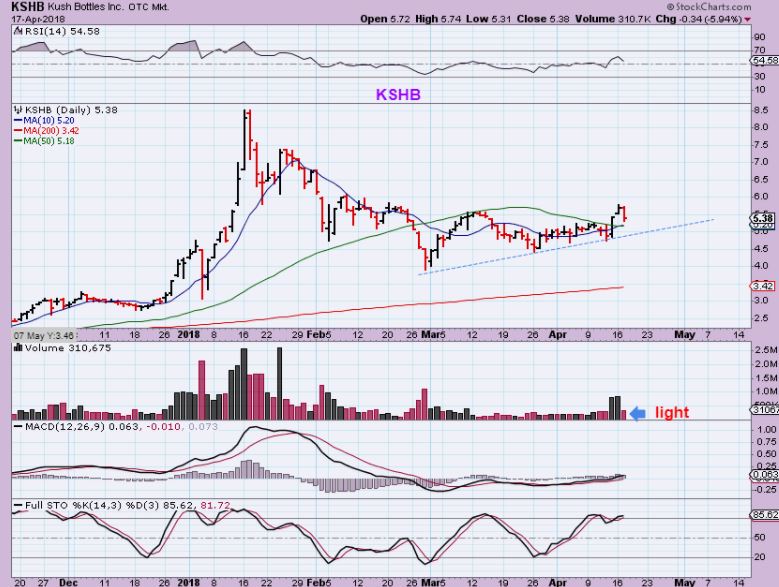Select the KSHB (Daily) 5.38 legend
This screenshot has height=587, width=779.
point(71,110)
